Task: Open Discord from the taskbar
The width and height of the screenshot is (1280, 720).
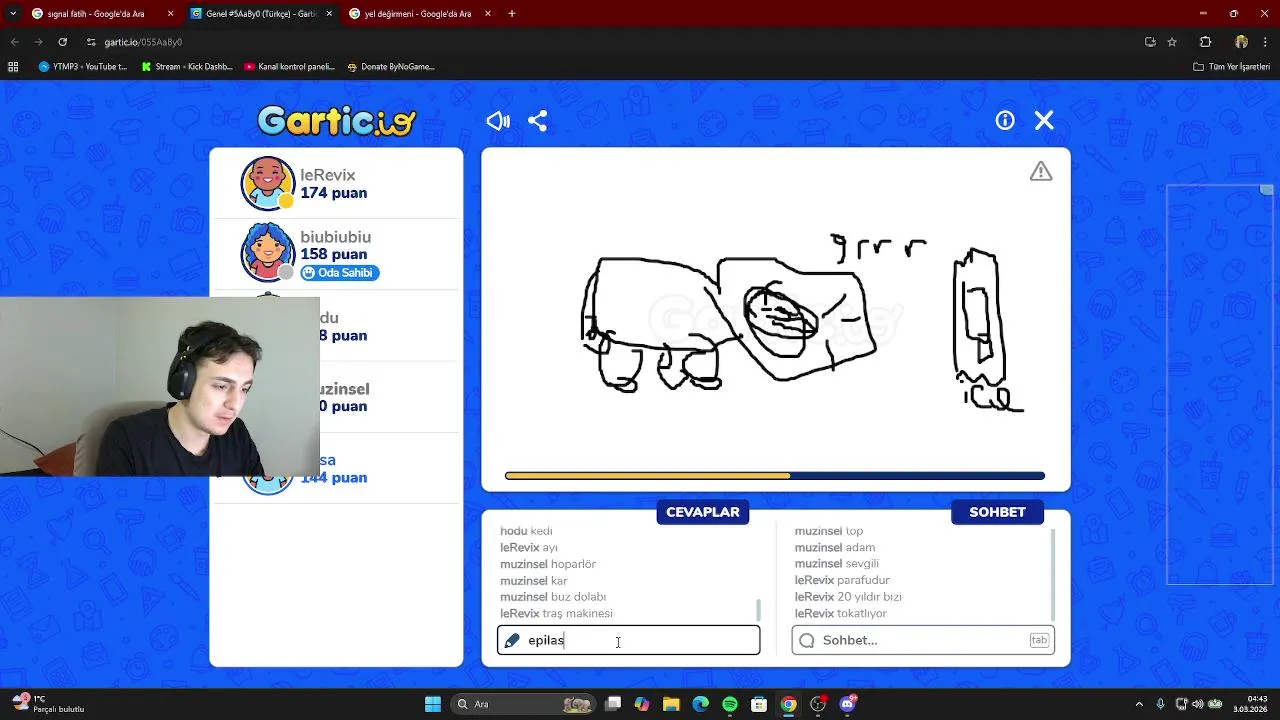Action: (848, 704)
